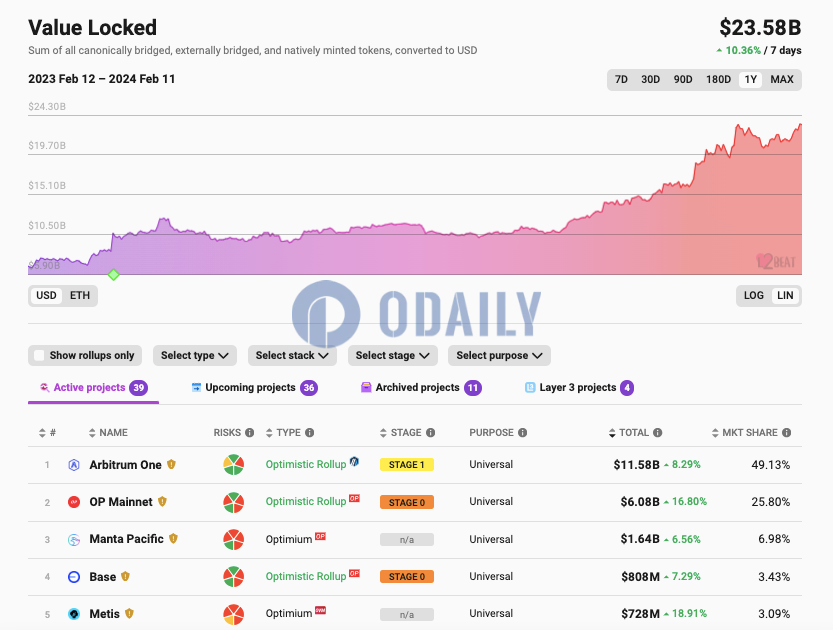Click the OP stack badge in Base row
The width and height of the screenshot is (833, 630).
[354, 573]
